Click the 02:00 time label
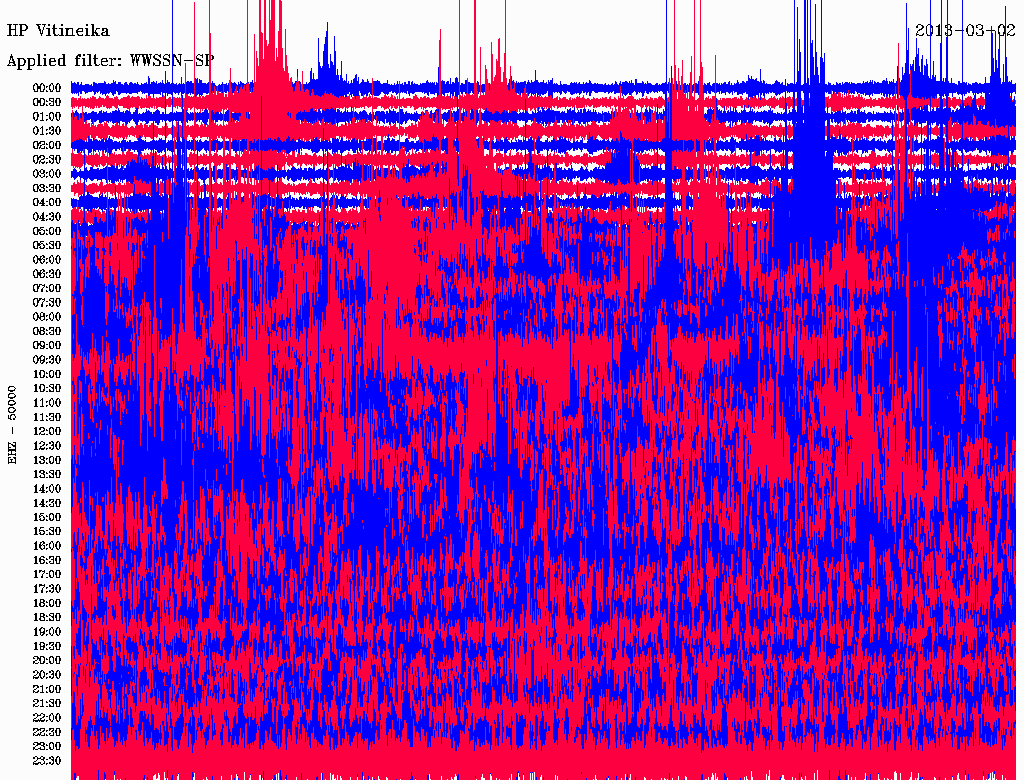 (47, 145)
